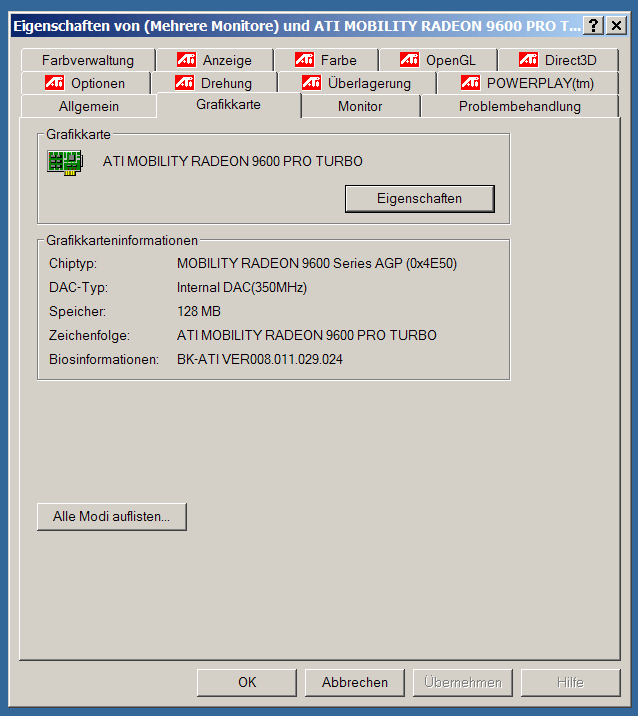The height and width of the screenshot is (716, 638).
Task: Click the ATI logo on the Anzeige tab
Action: pos(186,59)
